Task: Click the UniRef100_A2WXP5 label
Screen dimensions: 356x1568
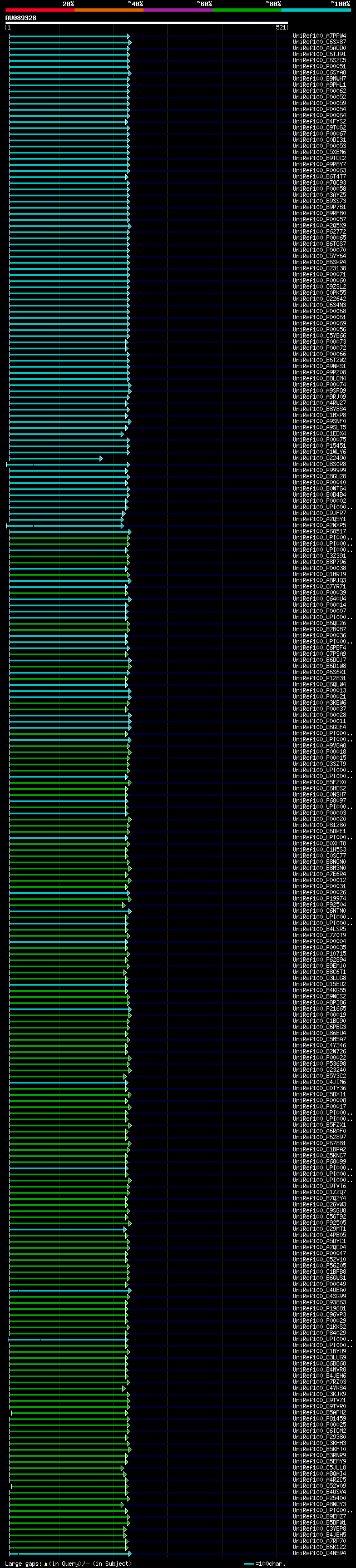Action: (x=319, y=525)
